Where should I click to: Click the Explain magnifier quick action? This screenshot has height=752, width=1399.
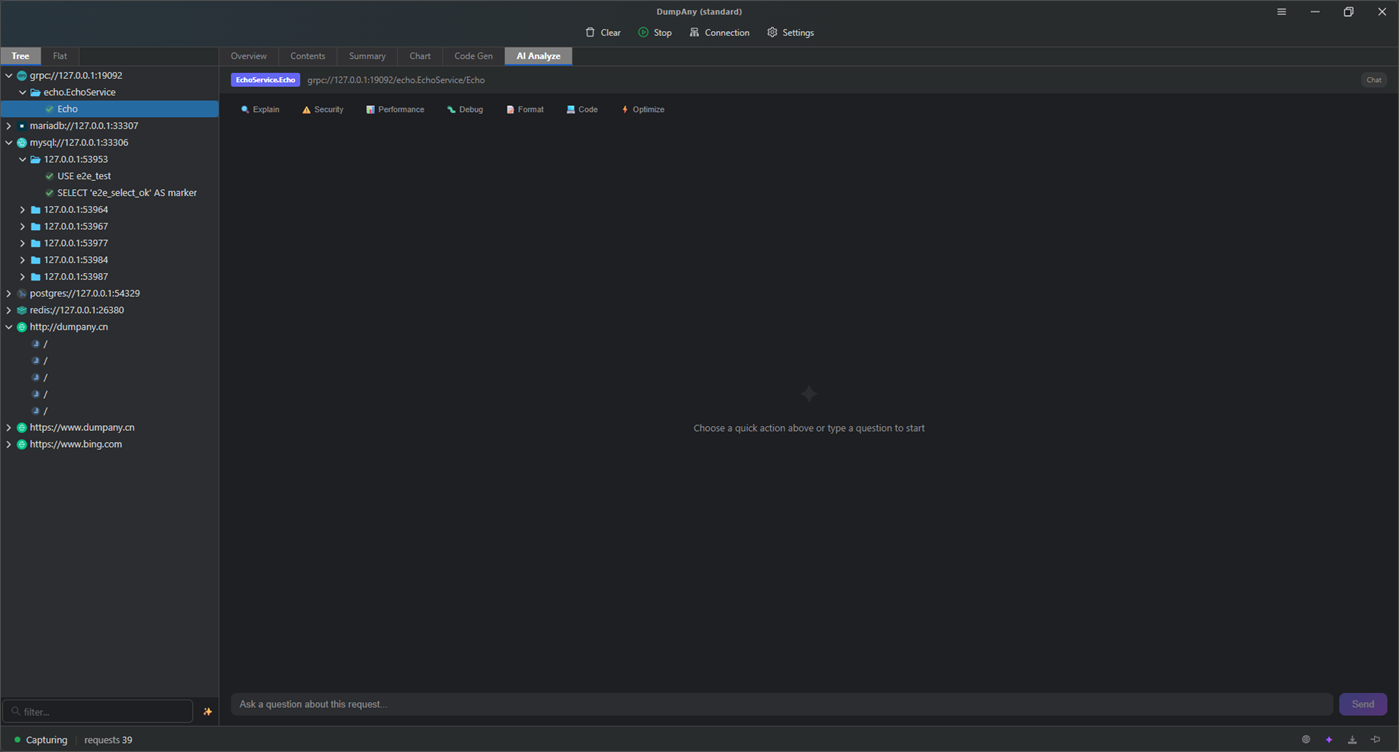coord(260,109)
